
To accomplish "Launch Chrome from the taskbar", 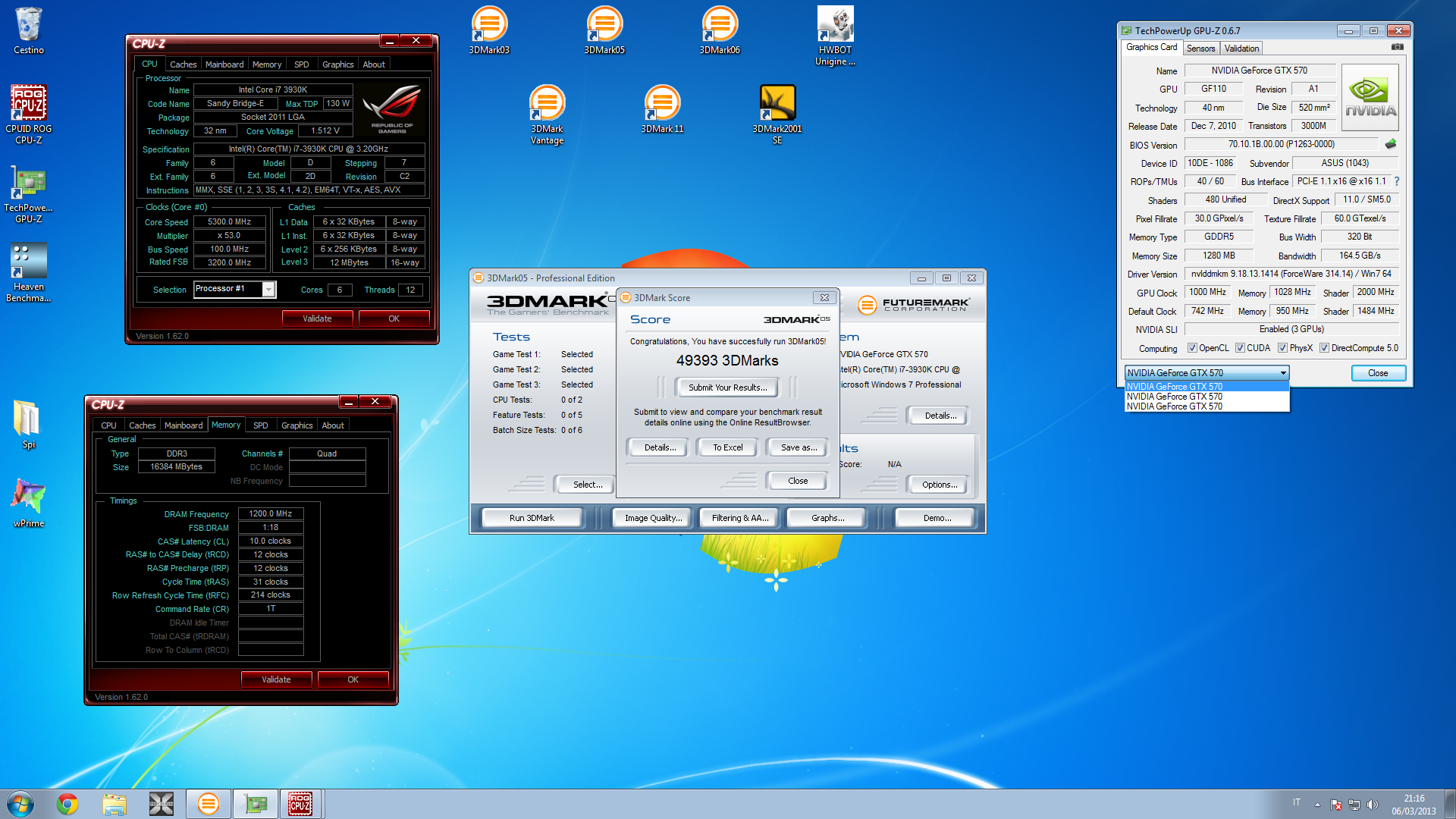I will click(x=67, y=804).
